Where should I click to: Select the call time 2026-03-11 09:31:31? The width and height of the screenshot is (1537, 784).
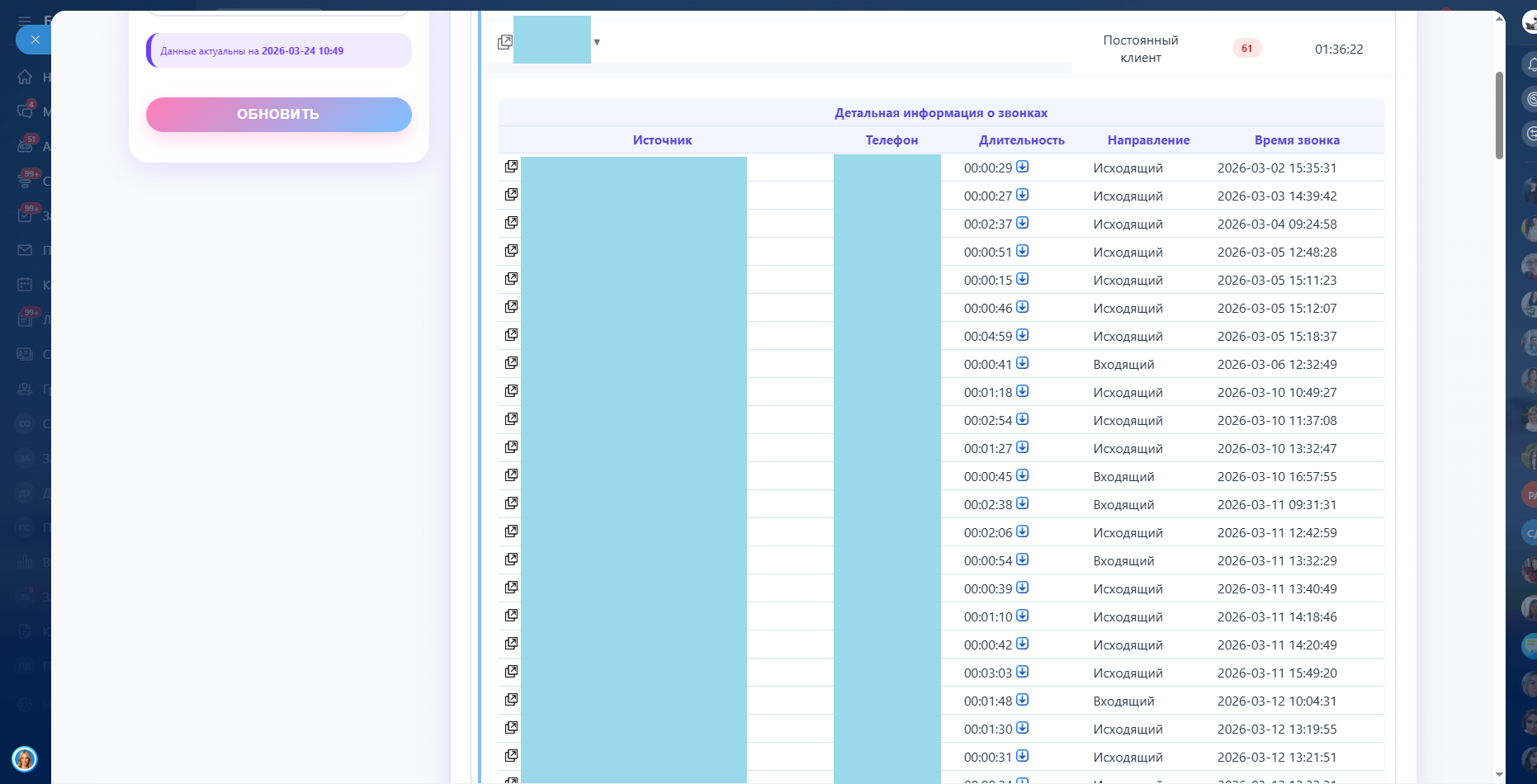(1277, 505)
